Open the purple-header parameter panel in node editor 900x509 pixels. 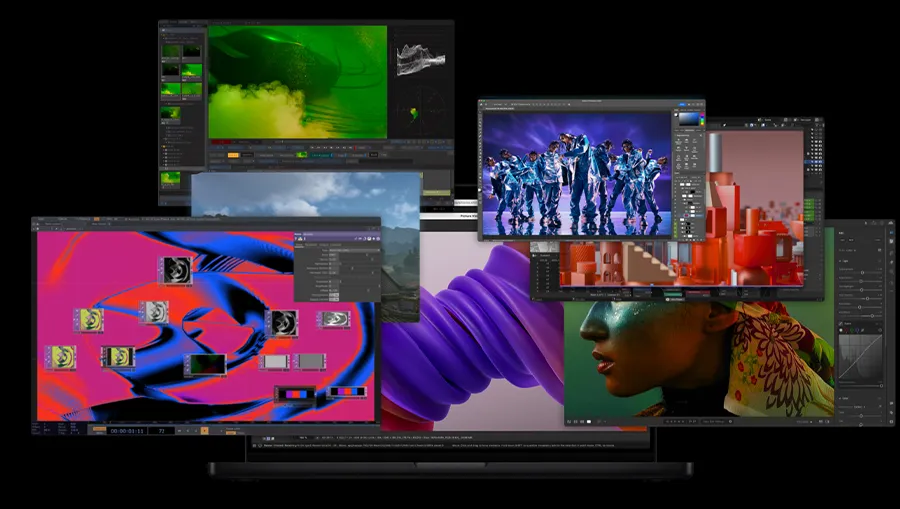(337, 267)
